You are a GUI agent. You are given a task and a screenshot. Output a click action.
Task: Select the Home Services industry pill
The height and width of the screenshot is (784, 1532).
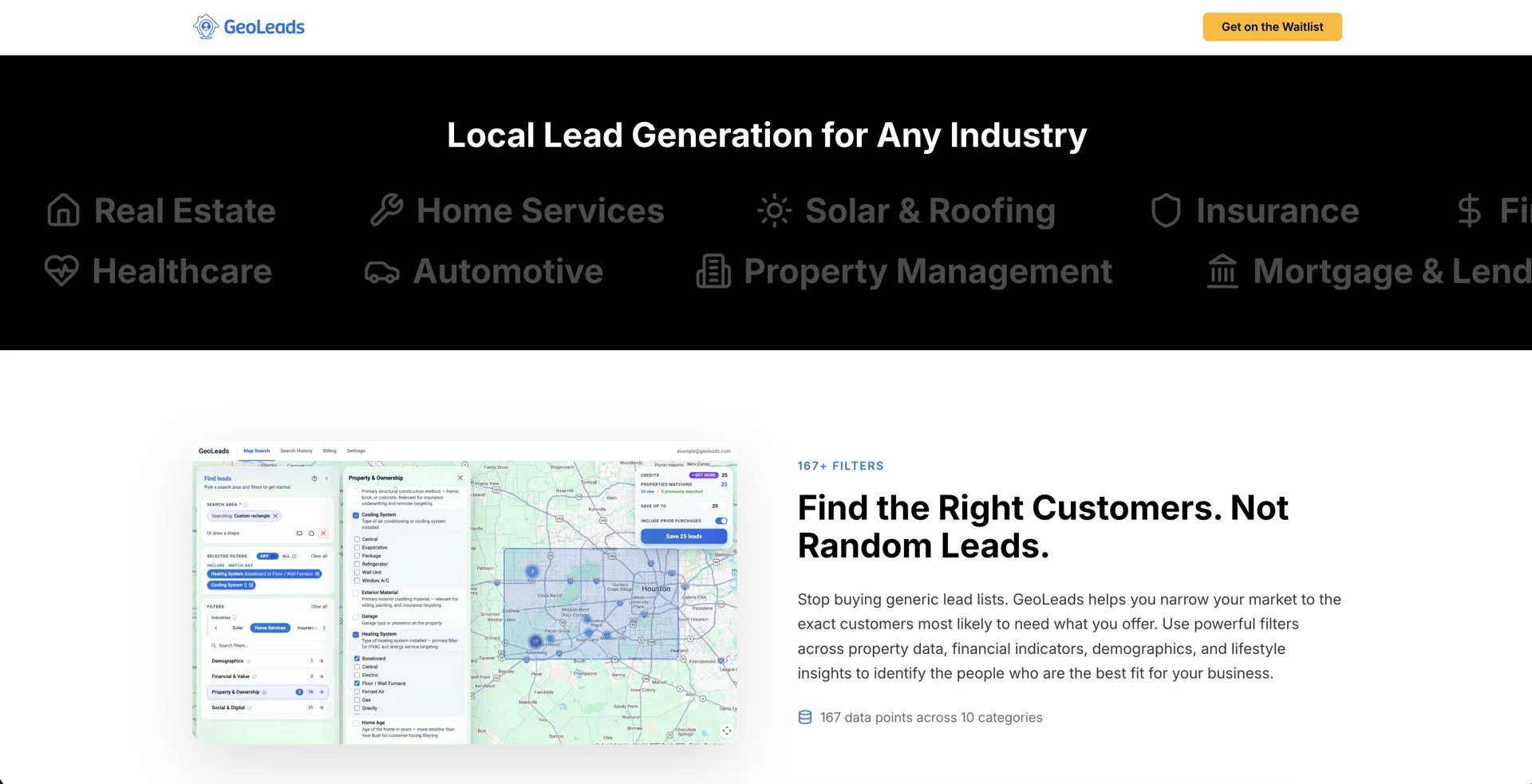pos(270,628)
